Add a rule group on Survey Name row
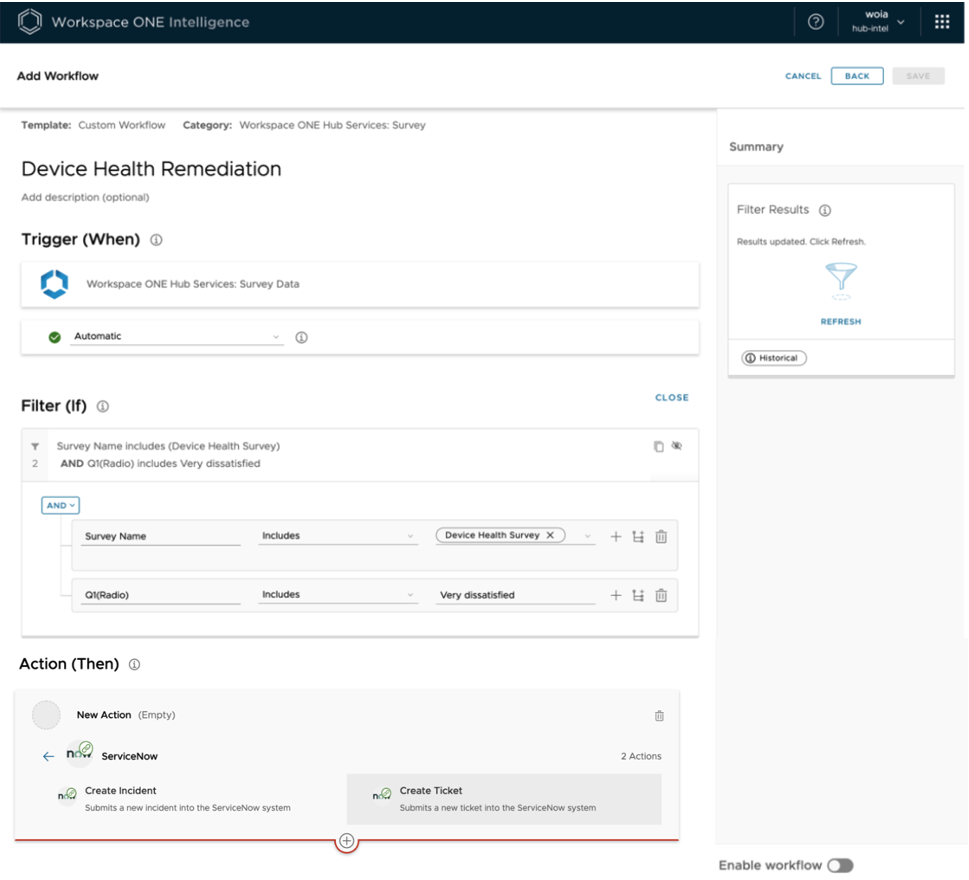 pyautogui.click(x=638, y=537)
